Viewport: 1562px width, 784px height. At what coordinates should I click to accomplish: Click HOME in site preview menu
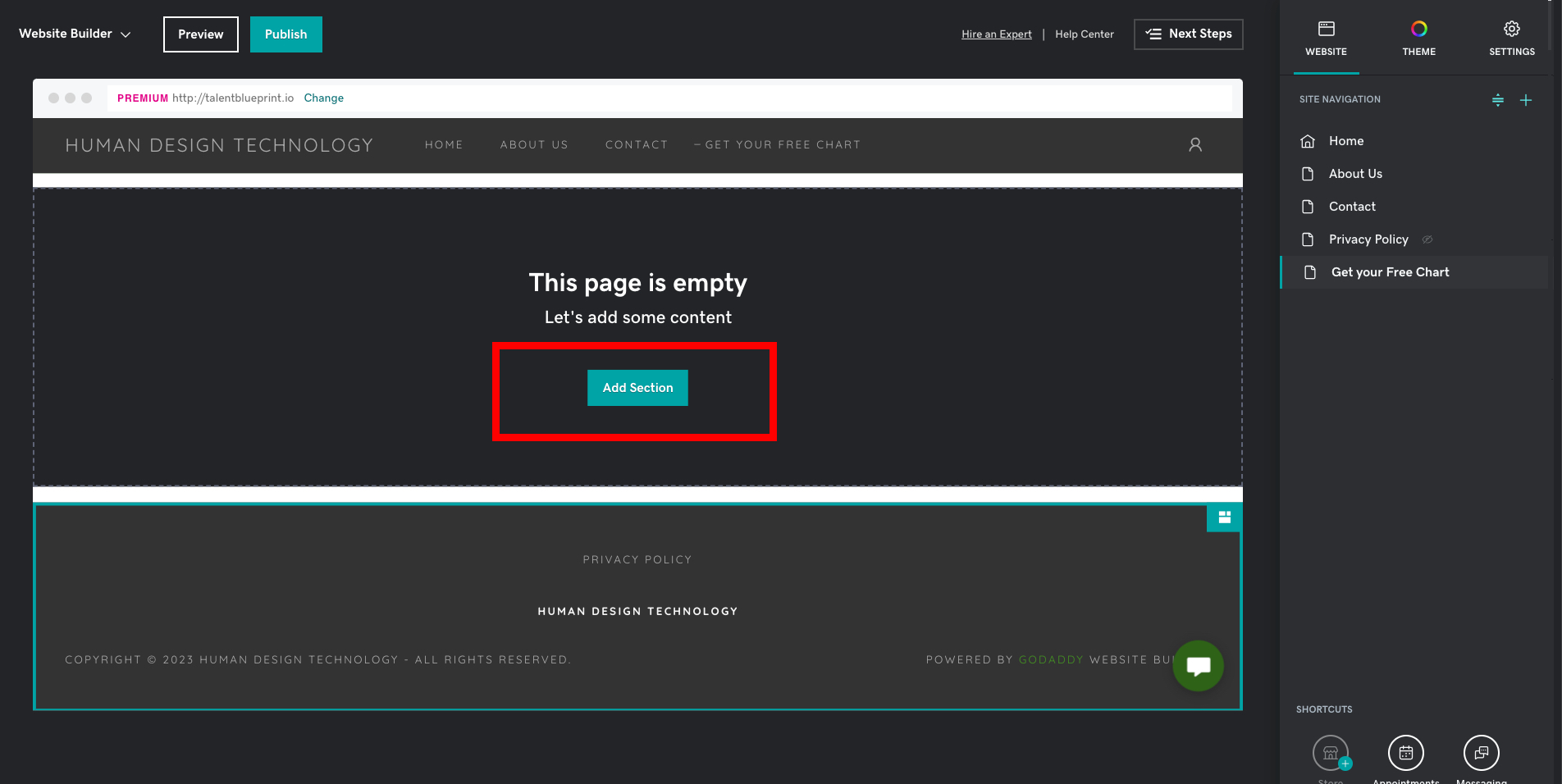444,144
